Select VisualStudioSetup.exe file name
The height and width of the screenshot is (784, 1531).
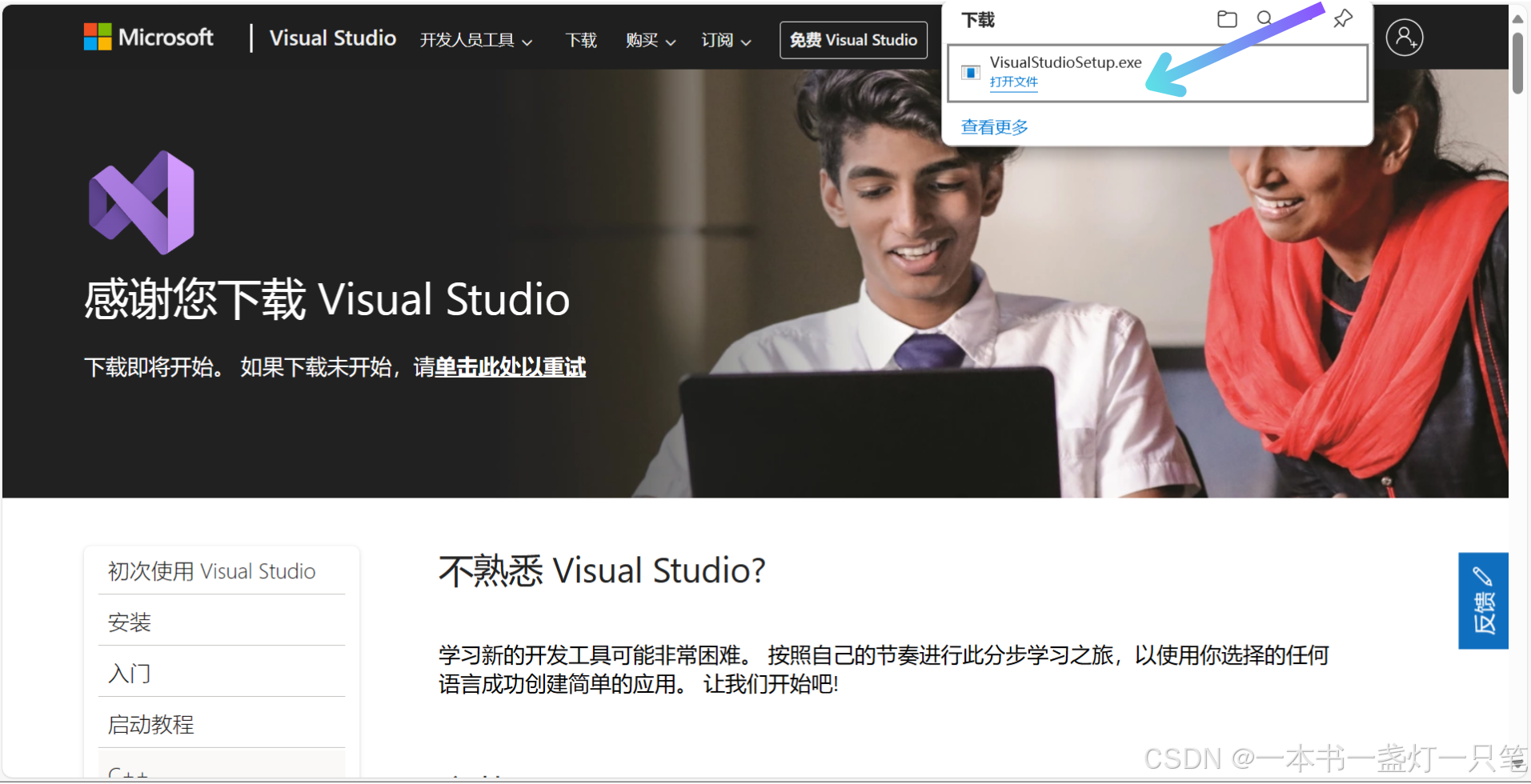point(1065,62)
